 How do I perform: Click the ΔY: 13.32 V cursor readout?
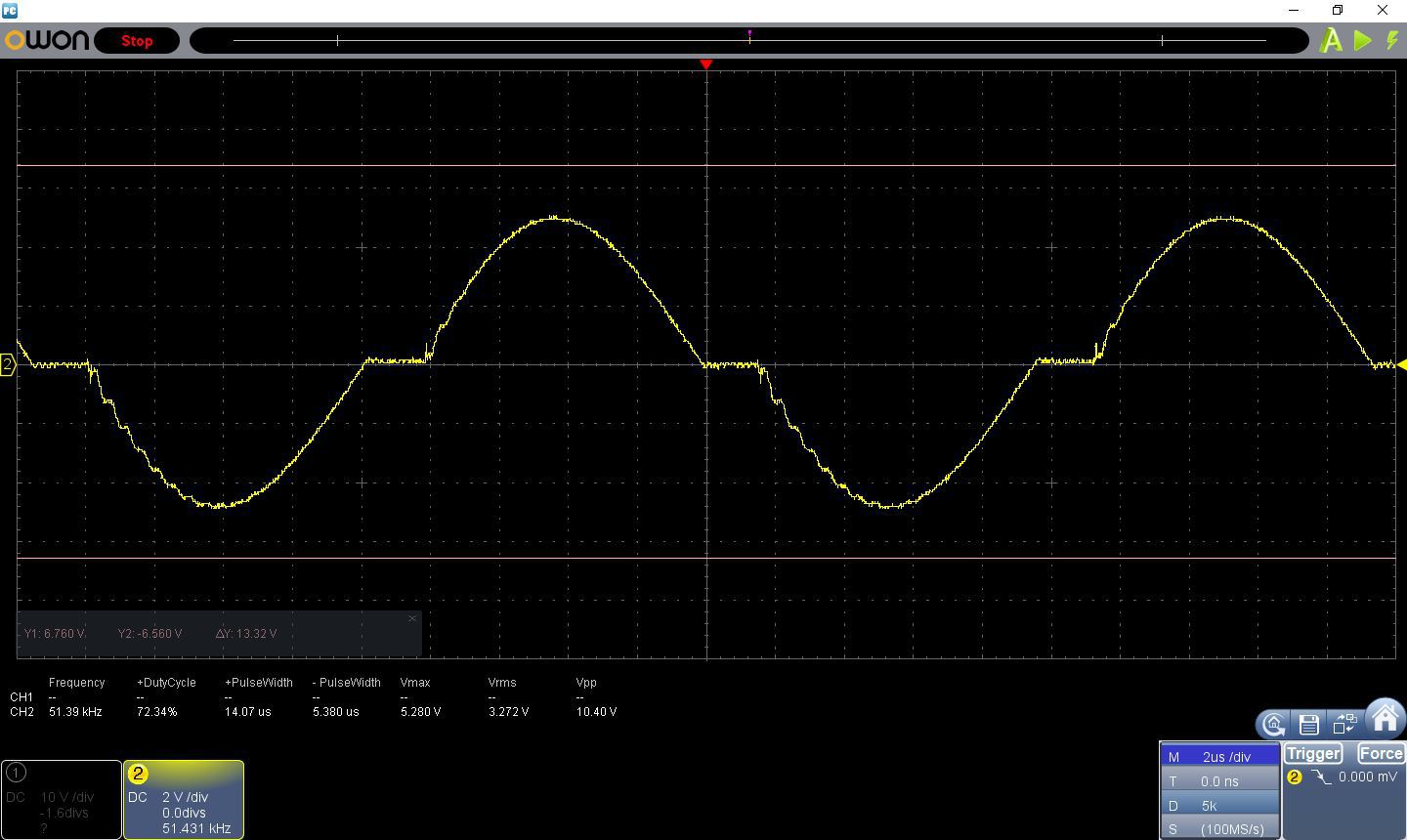246,634
